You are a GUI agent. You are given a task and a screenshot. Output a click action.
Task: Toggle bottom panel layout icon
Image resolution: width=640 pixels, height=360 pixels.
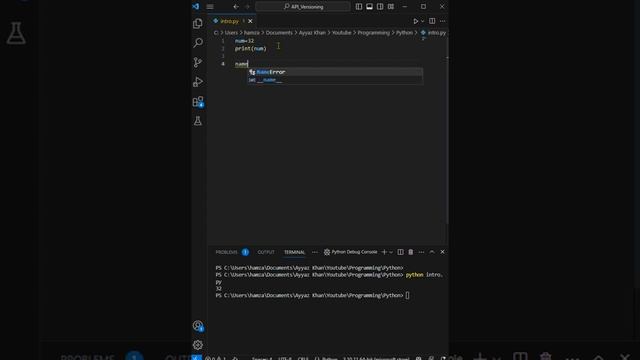click(369, 7)
